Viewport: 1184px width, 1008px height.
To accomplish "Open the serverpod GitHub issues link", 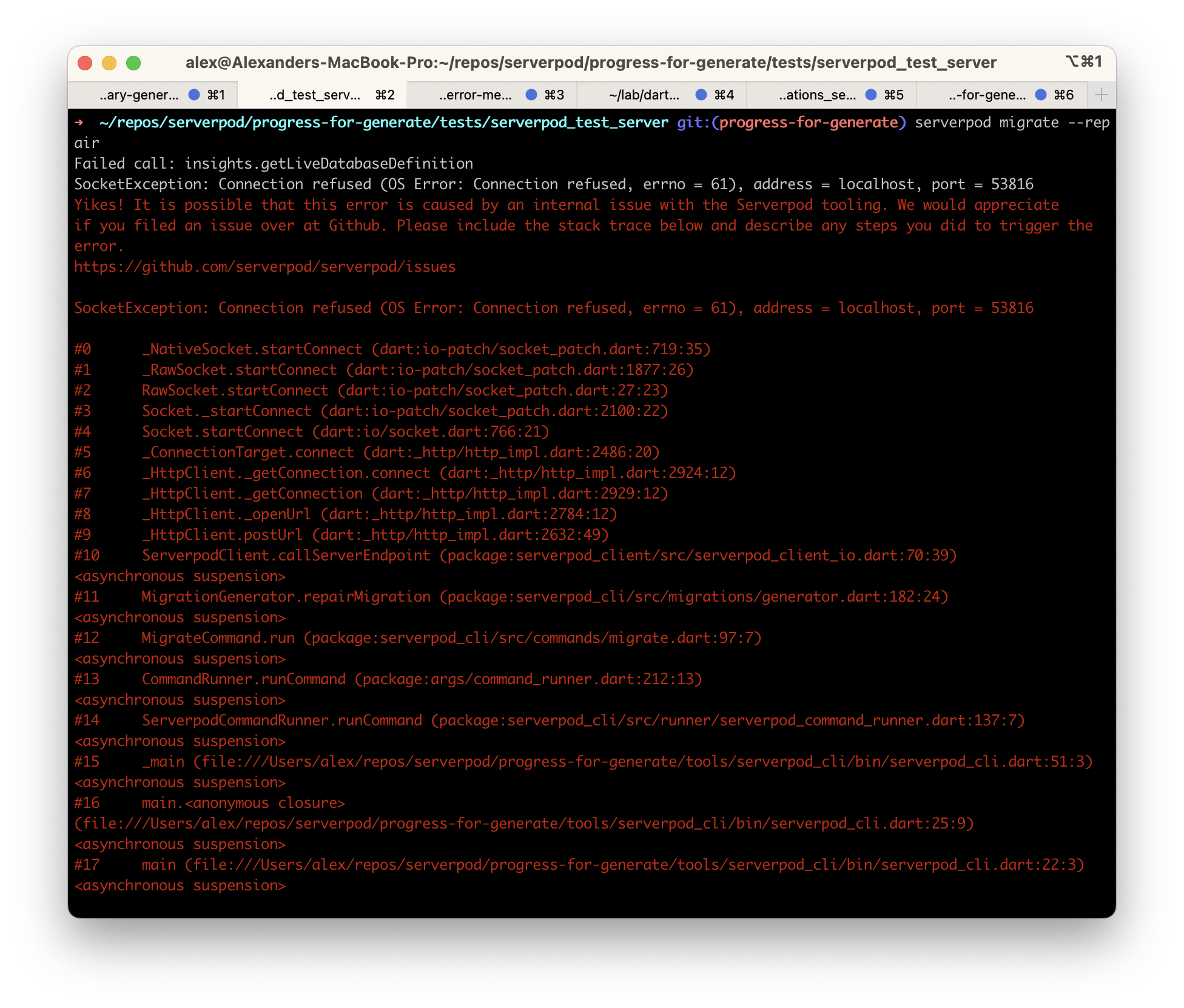I will point(265,266).
